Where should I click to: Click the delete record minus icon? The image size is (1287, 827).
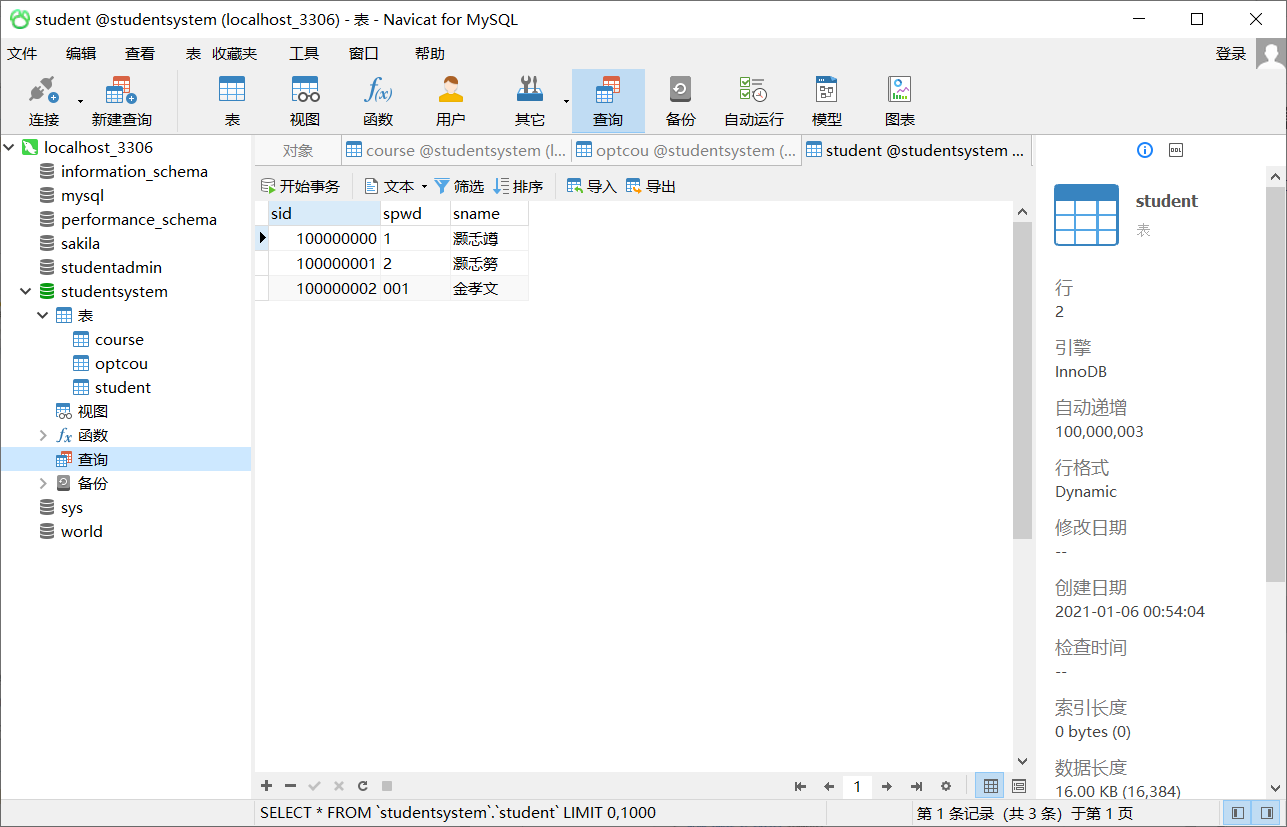pos(290,786)
